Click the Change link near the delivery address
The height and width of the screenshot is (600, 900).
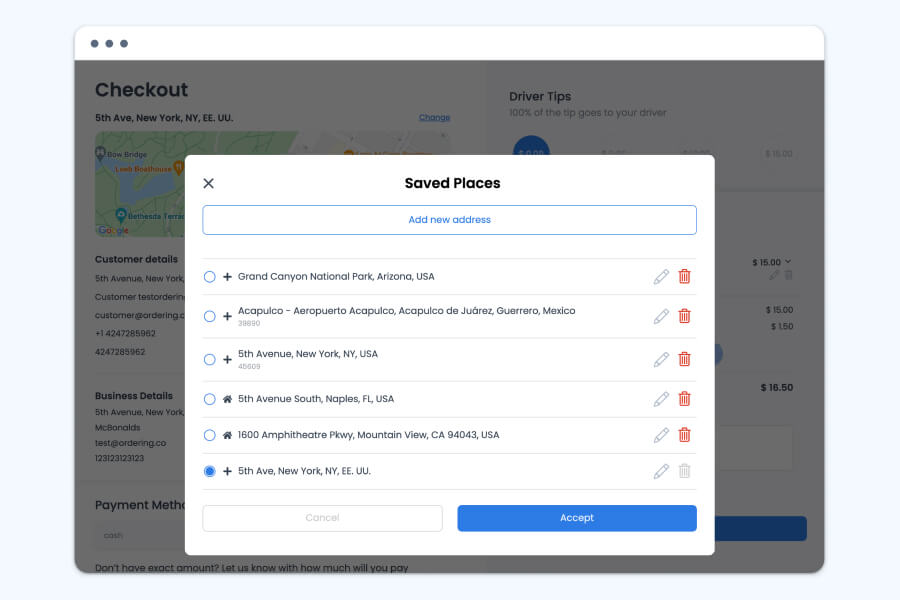[434, 117]
